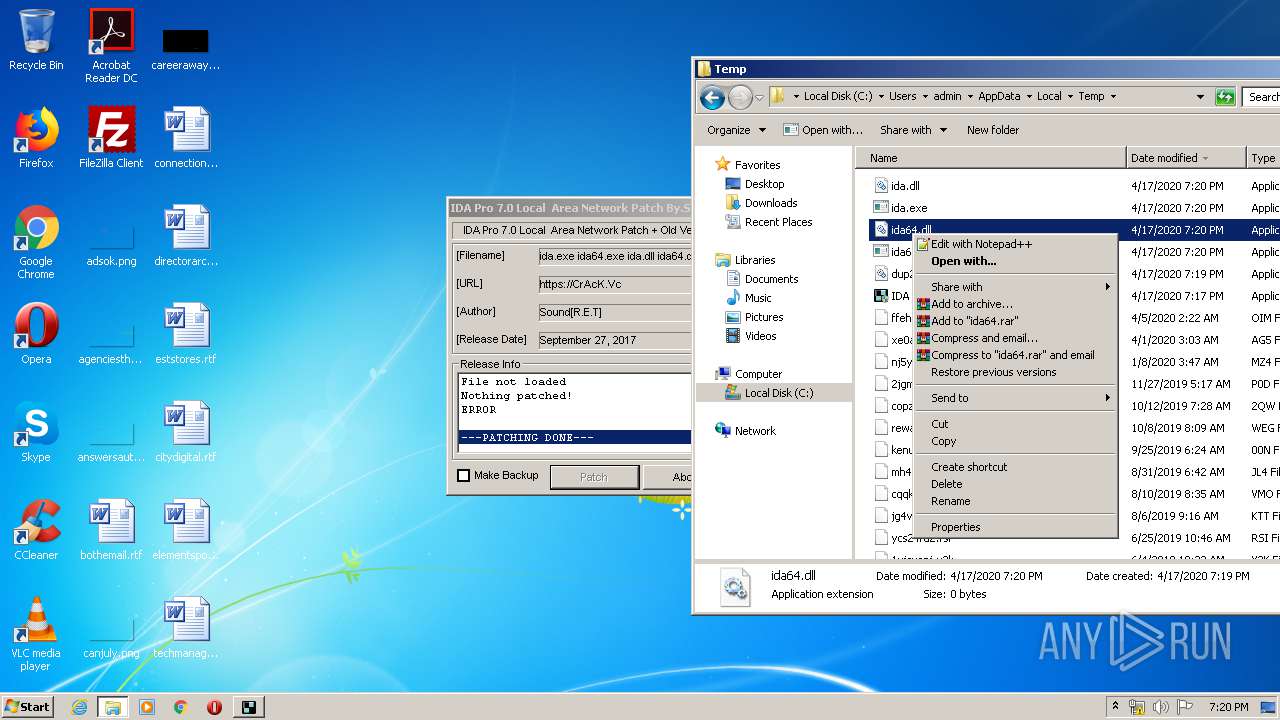Open the Recycle Bin desktop icon
This screenshot has width=1280, height=720.
[x=36, y=40]
